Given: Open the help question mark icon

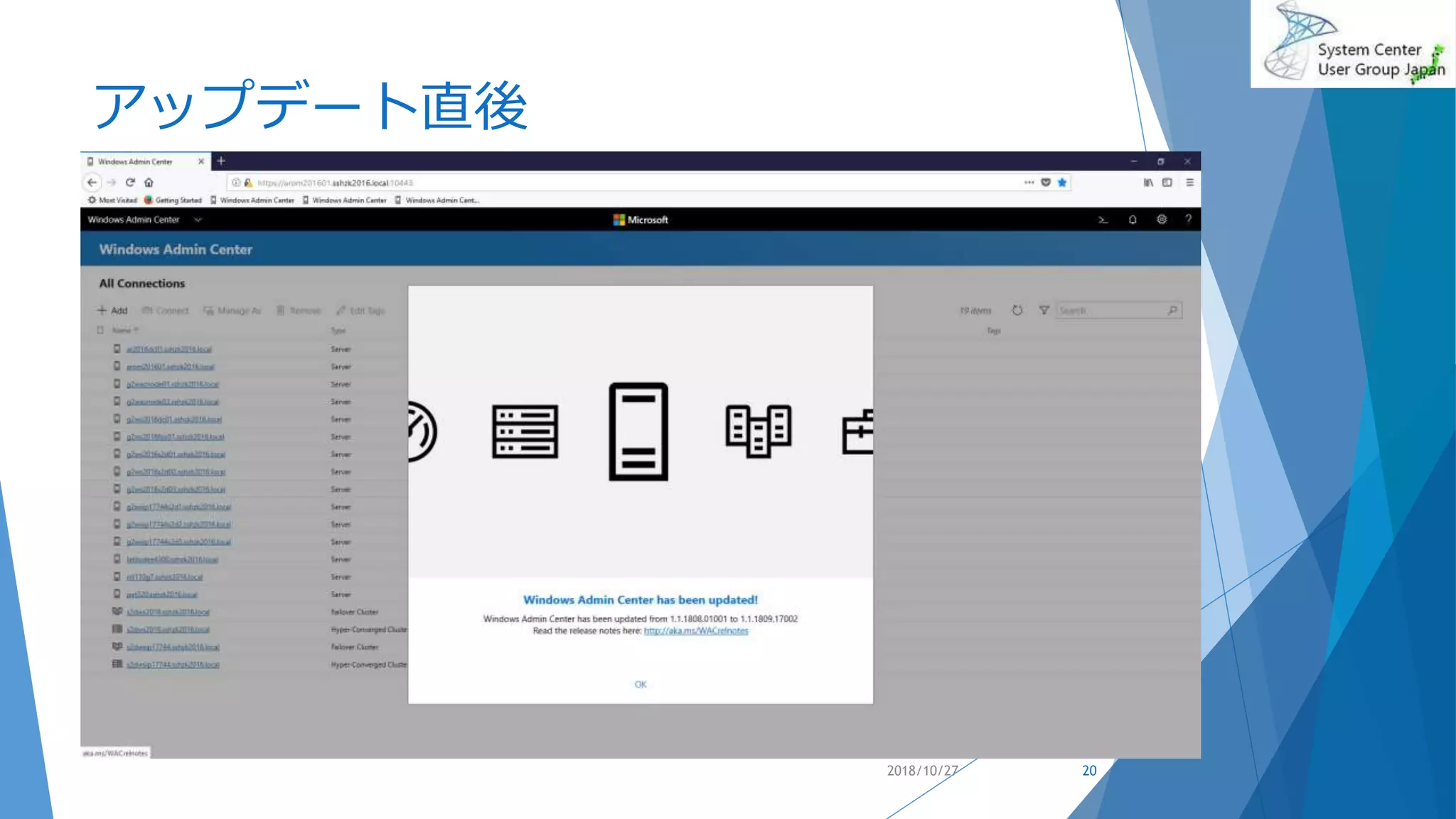Looking at the screenshot, I should (x=1188, y=220).
